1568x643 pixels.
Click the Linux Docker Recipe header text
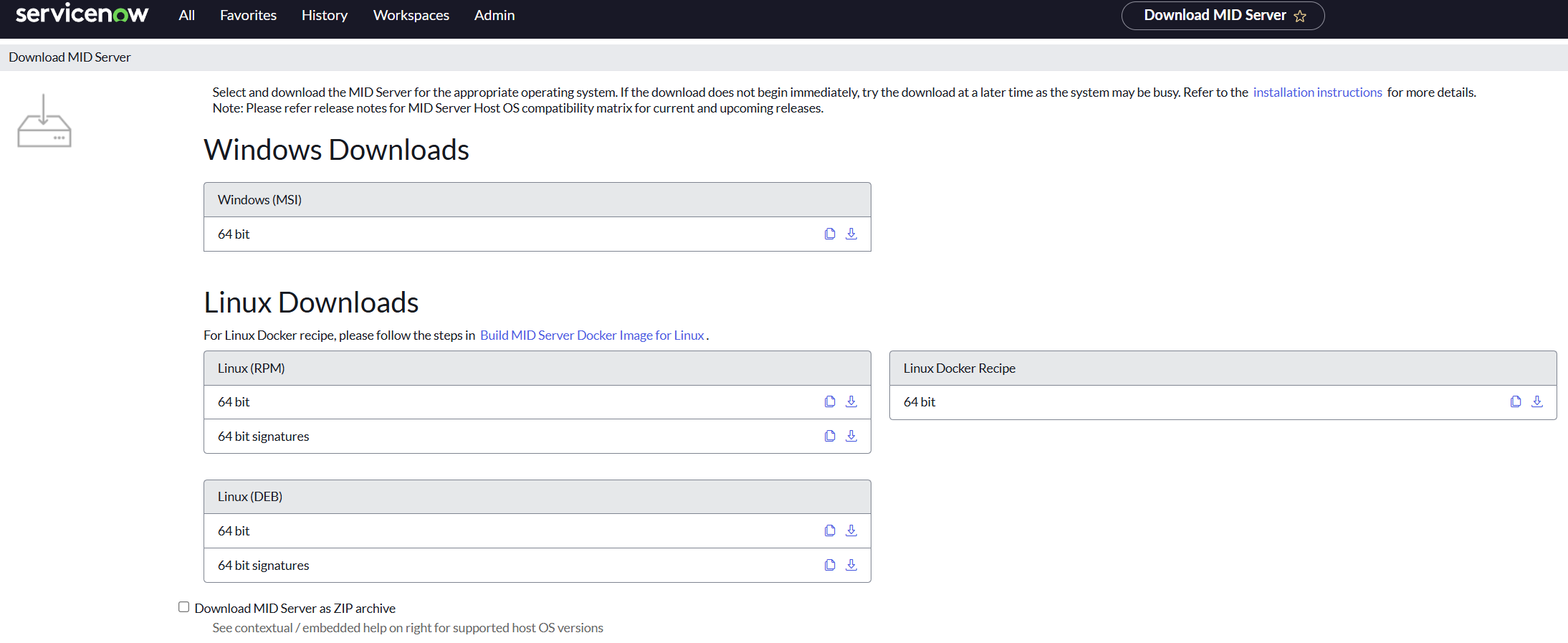tap(960, 368)
